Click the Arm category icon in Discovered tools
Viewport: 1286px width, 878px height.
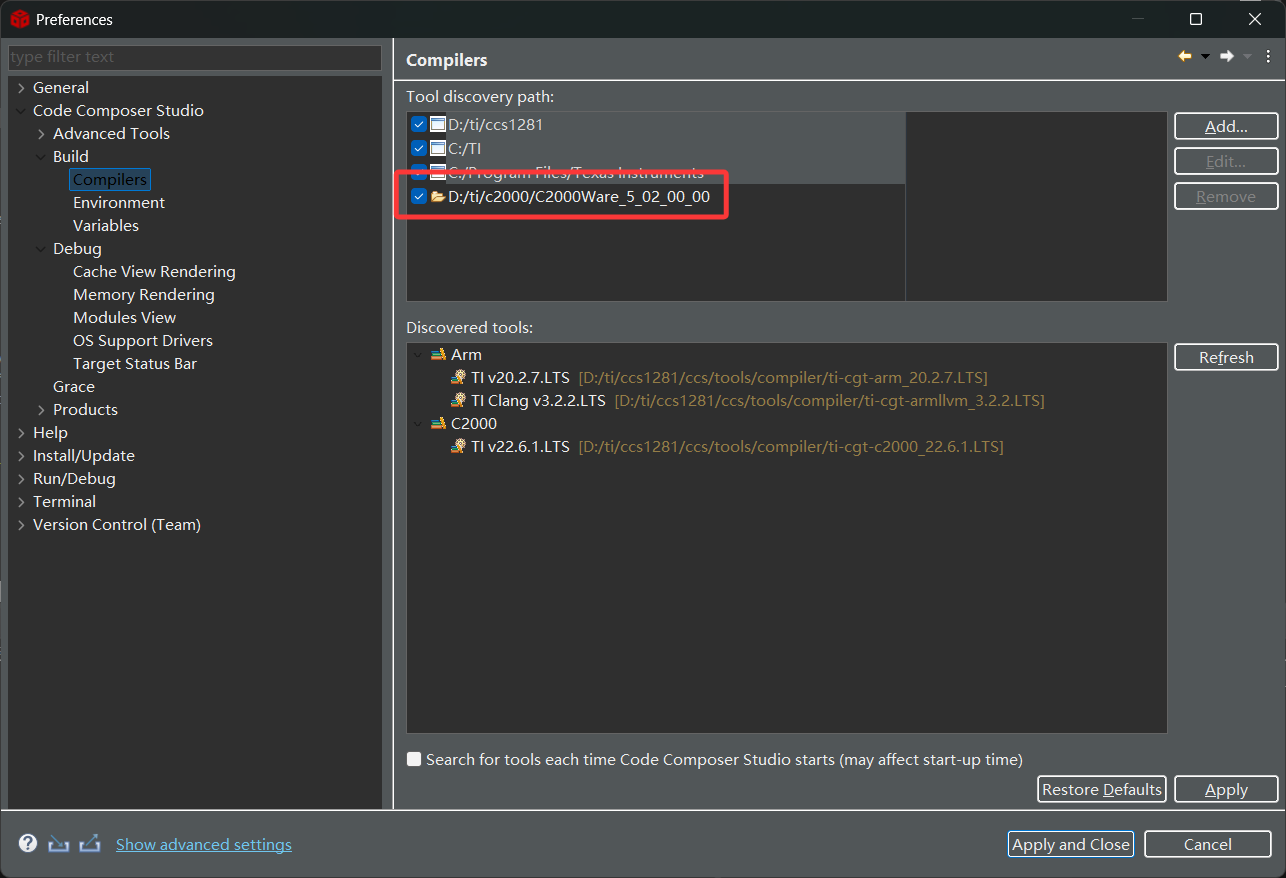pyautogui.click(x=439, y=355)
